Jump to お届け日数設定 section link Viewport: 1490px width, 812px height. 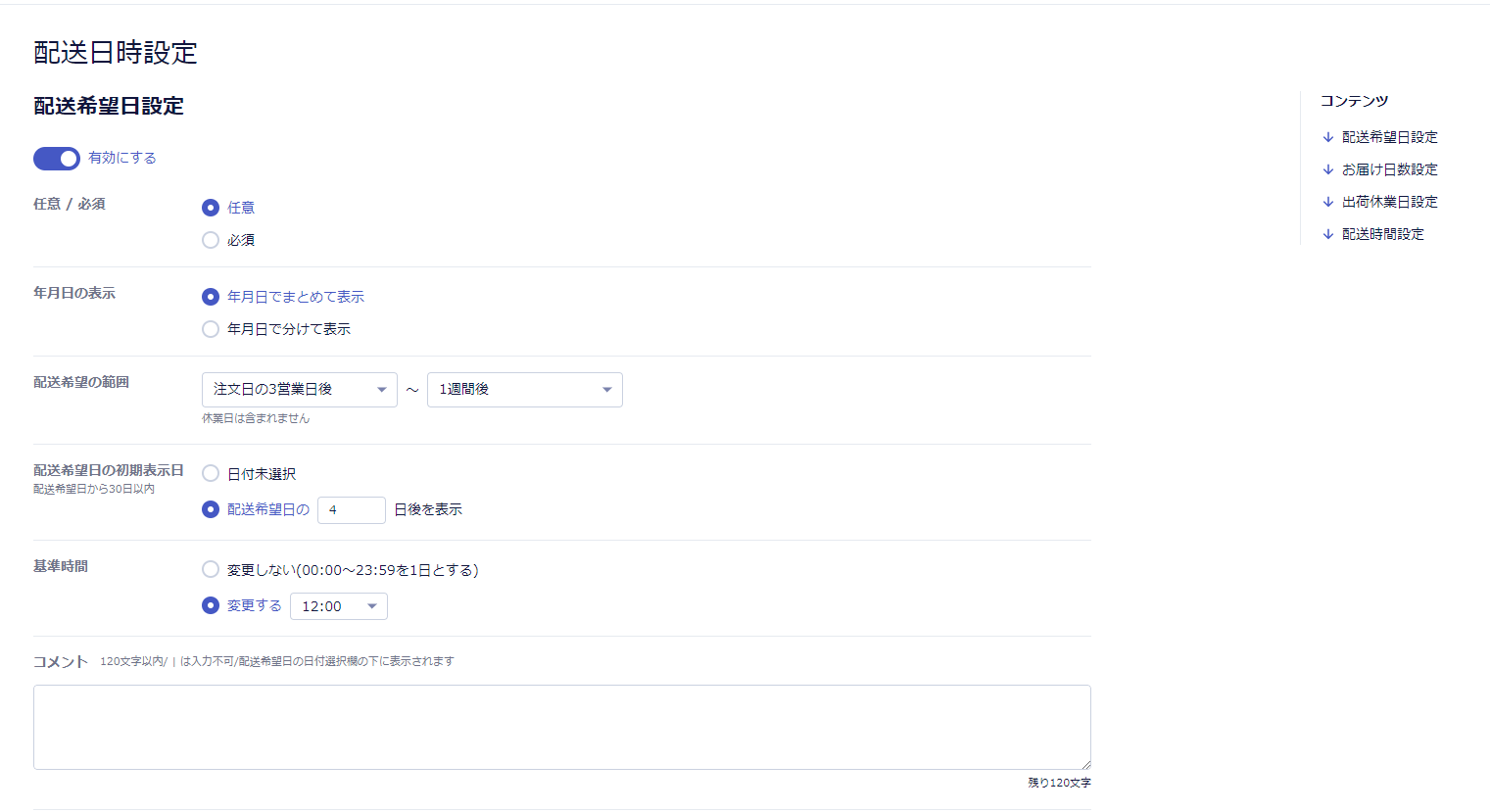1389,169
